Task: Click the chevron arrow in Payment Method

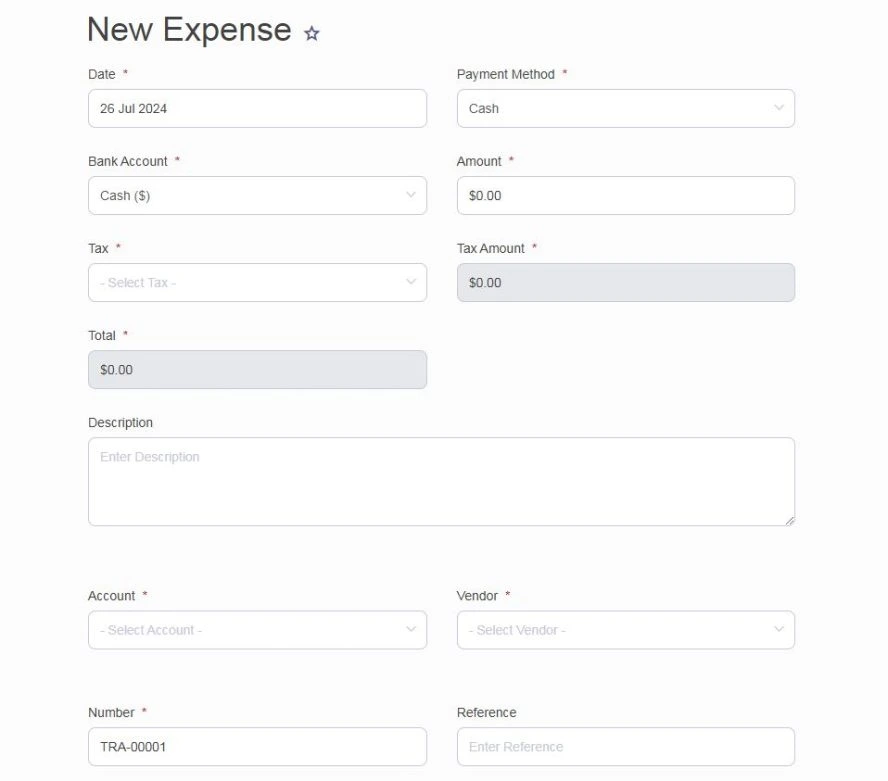Action: click(779, 108)
